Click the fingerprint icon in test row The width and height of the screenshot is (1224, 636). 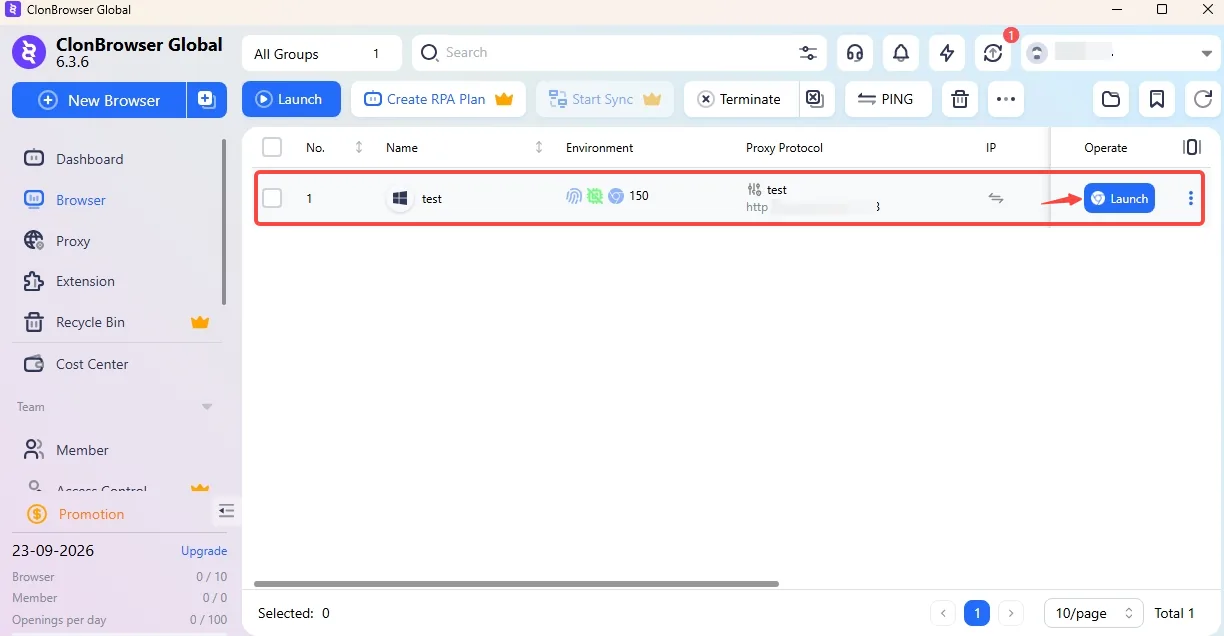coord(574,196)
